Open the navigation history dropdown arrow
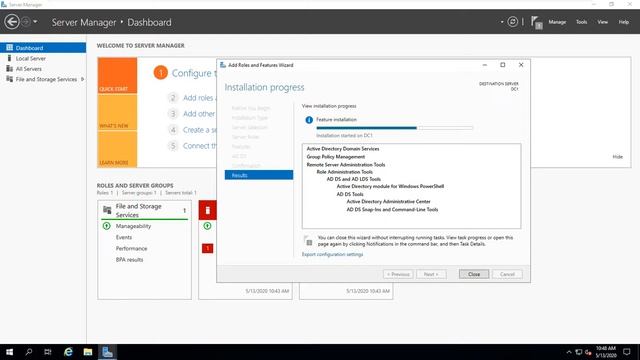Screen dimensions: 640x360 pos(36,22)
